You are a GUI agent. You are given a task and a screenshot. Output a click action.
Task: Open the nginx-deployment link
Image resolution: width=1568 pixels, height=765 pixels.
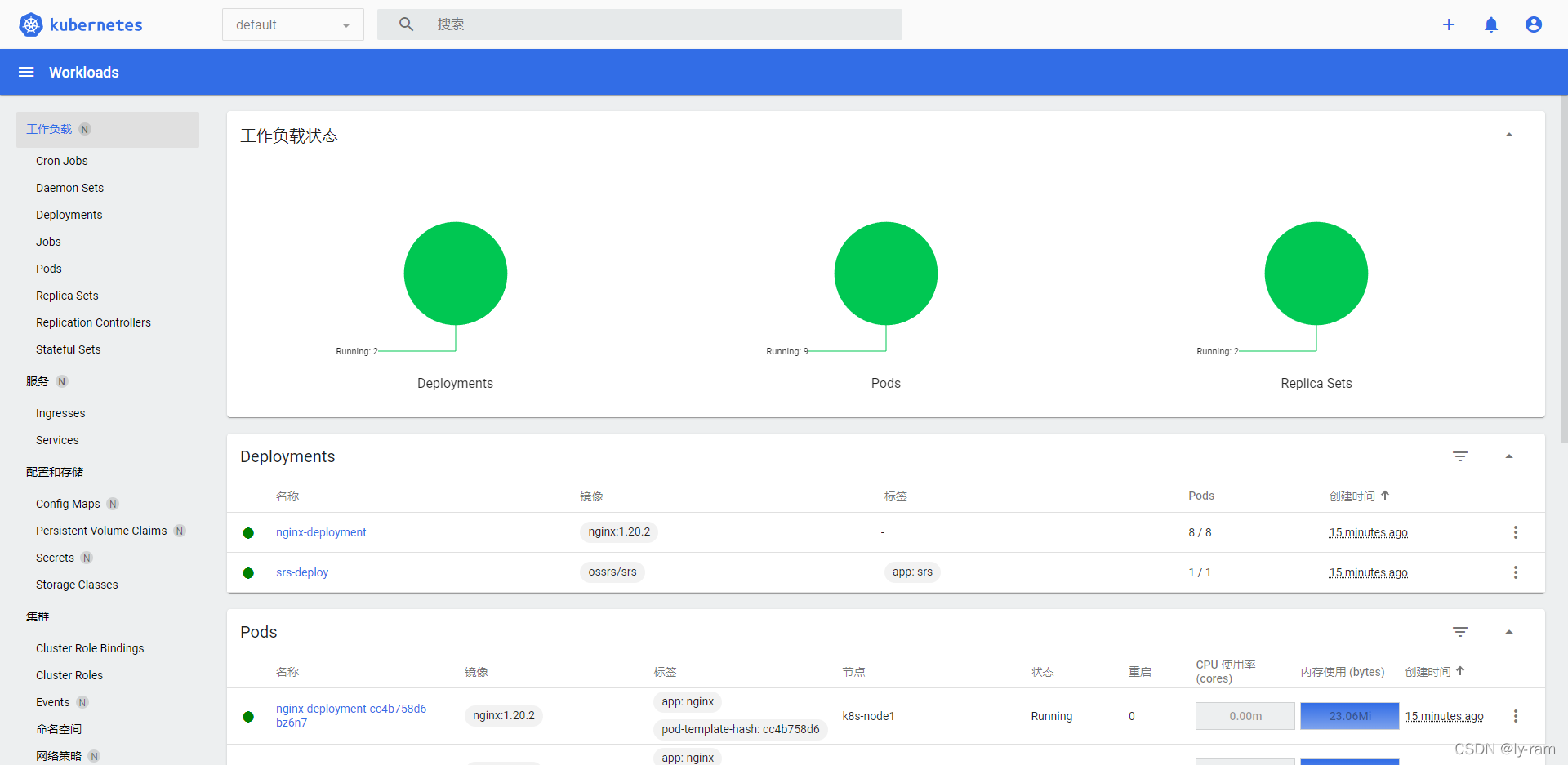(321, 532)
